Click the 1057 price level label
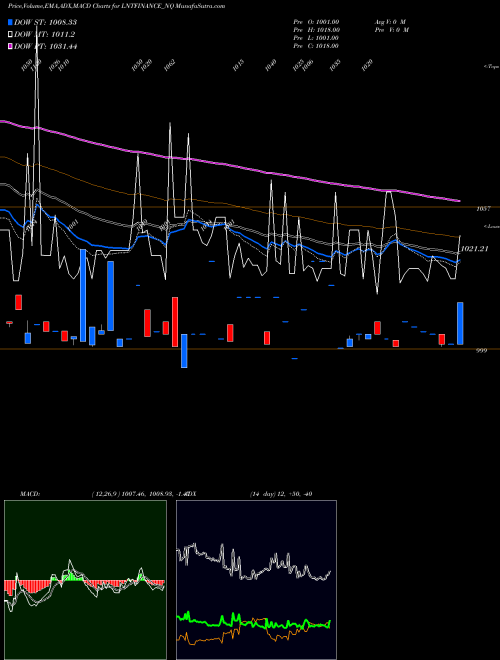Viewport: 500px width, 660px height. point(483,209)
